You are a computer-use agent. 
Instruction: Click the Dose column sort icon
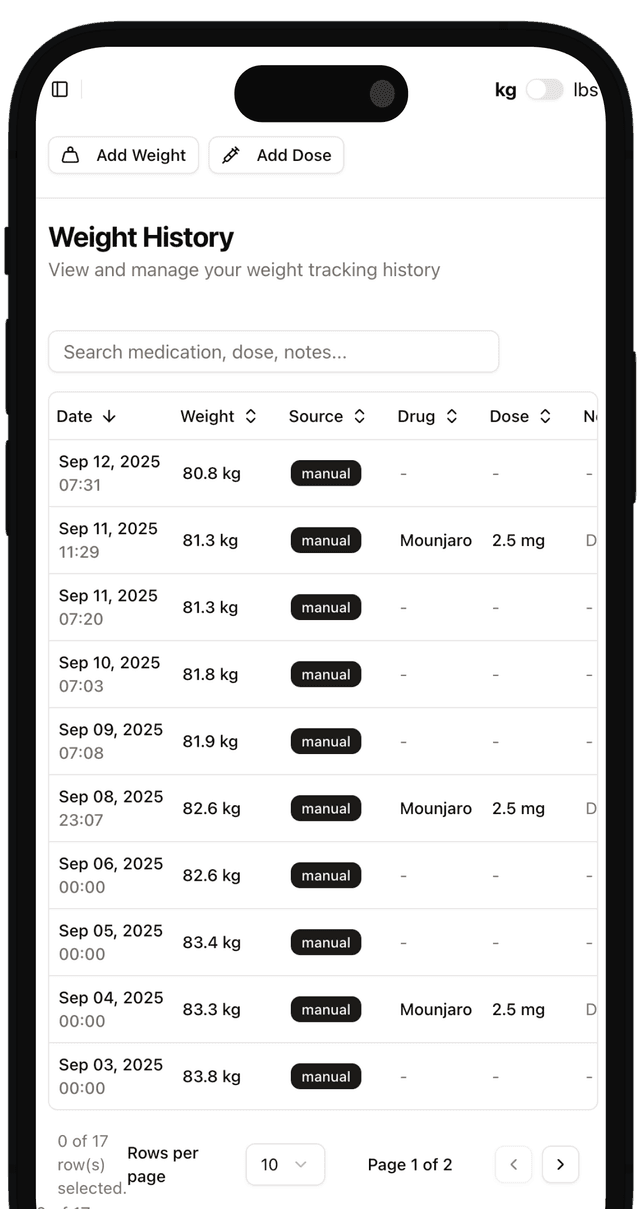pos(544,416)
